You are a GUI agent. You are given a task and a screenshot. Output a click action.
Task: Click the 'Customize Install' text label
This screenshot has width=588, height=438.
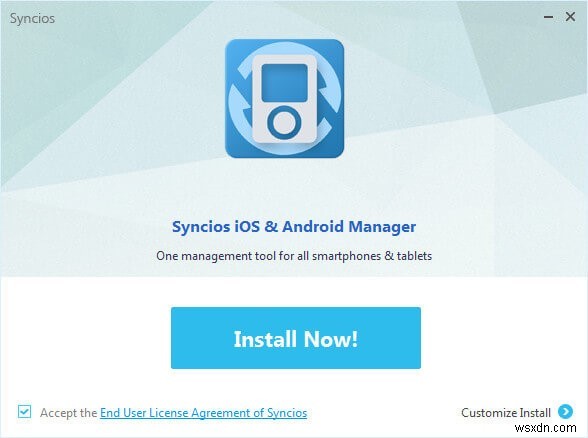tap(506, 412)
